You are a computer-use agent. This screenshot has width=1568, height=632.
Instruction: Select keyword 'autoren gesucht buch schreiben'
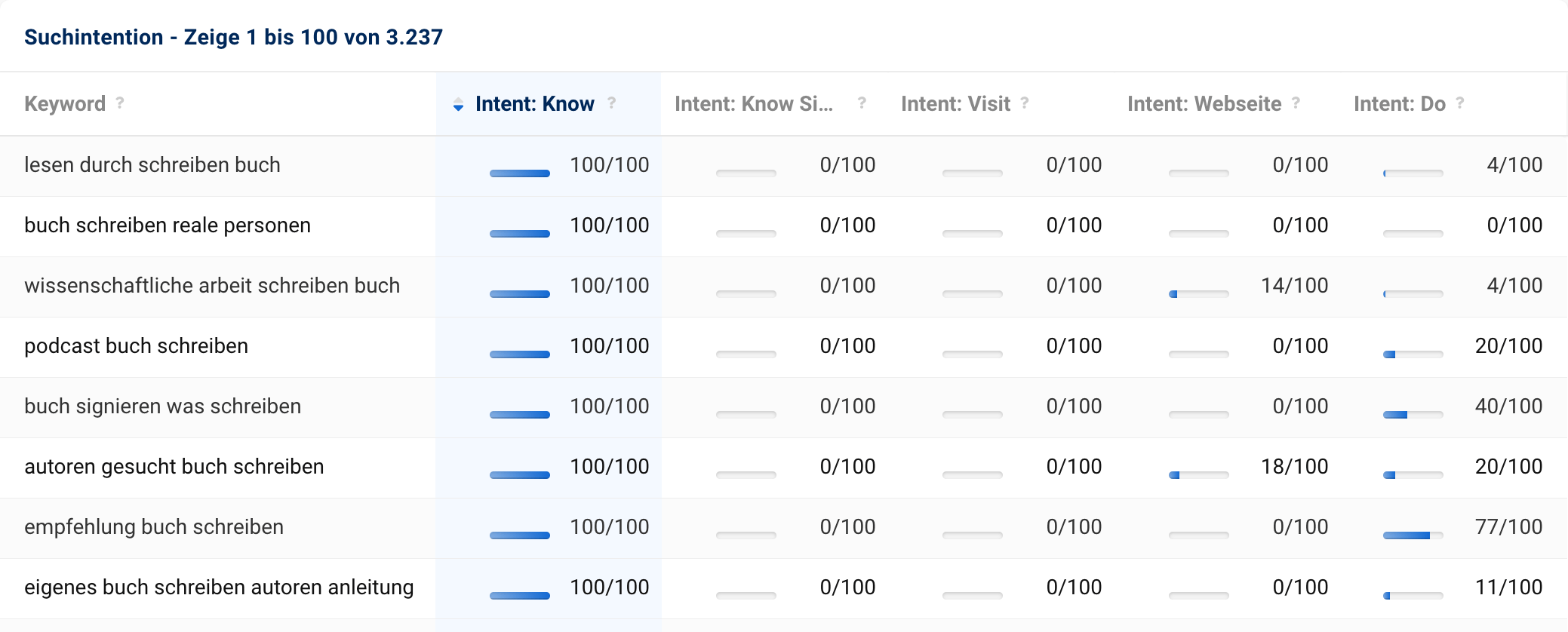[x=174, y=467]
